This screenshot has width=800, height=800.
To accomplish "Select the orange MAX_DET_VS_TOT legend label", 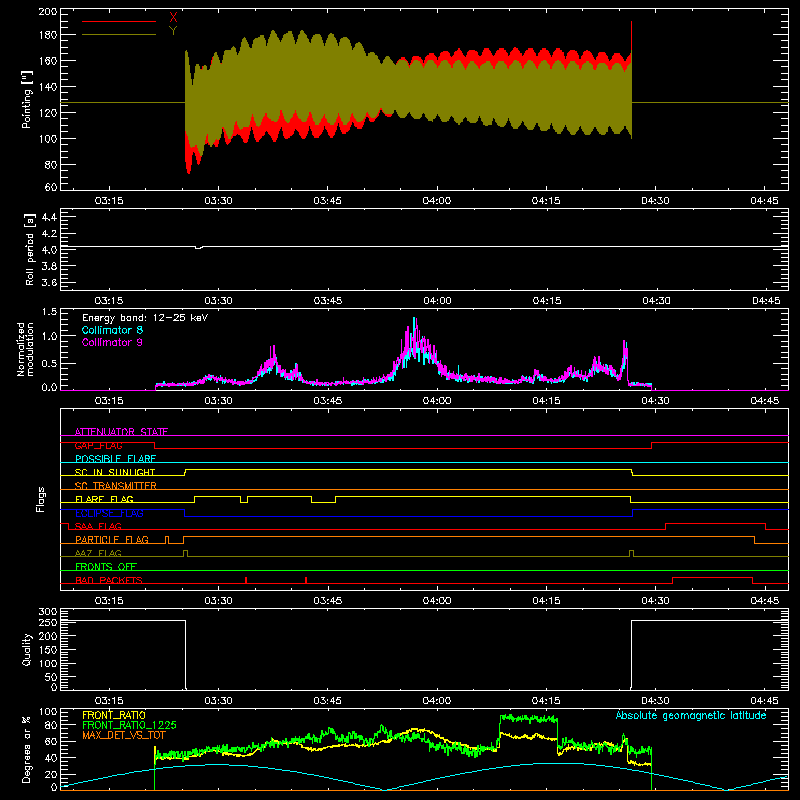I will click(124, 735).
